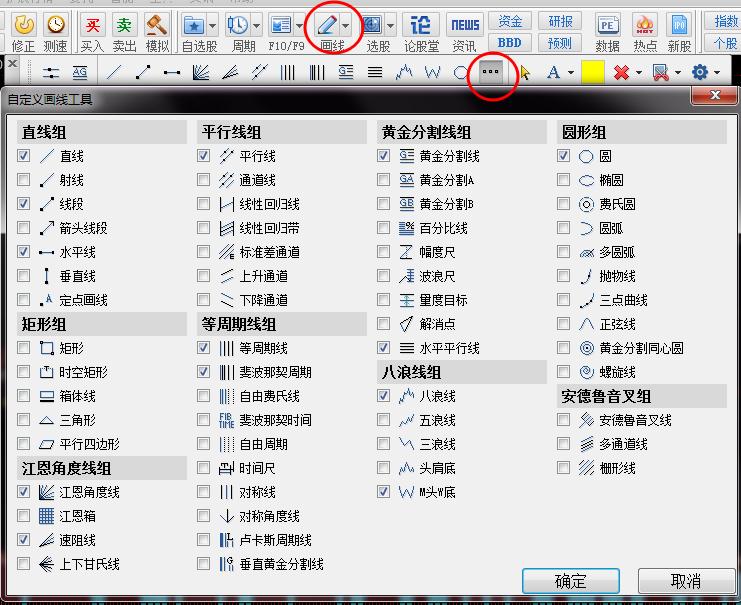
Task: Click the 修正 toolbar icon
Action: (x=23, y=25)
